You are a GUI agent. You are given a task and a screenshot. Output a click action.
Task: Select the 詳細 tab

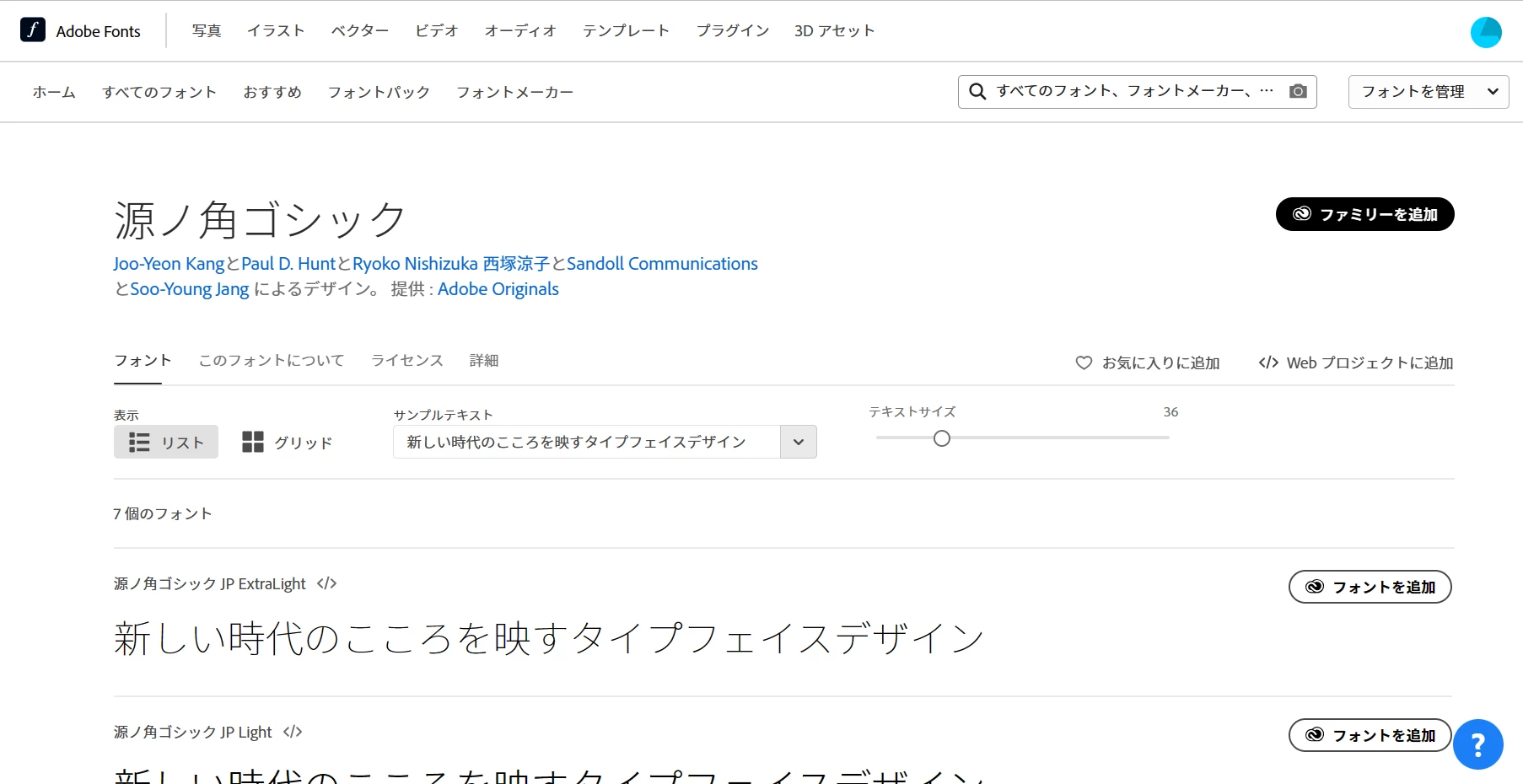pos(484,361)
